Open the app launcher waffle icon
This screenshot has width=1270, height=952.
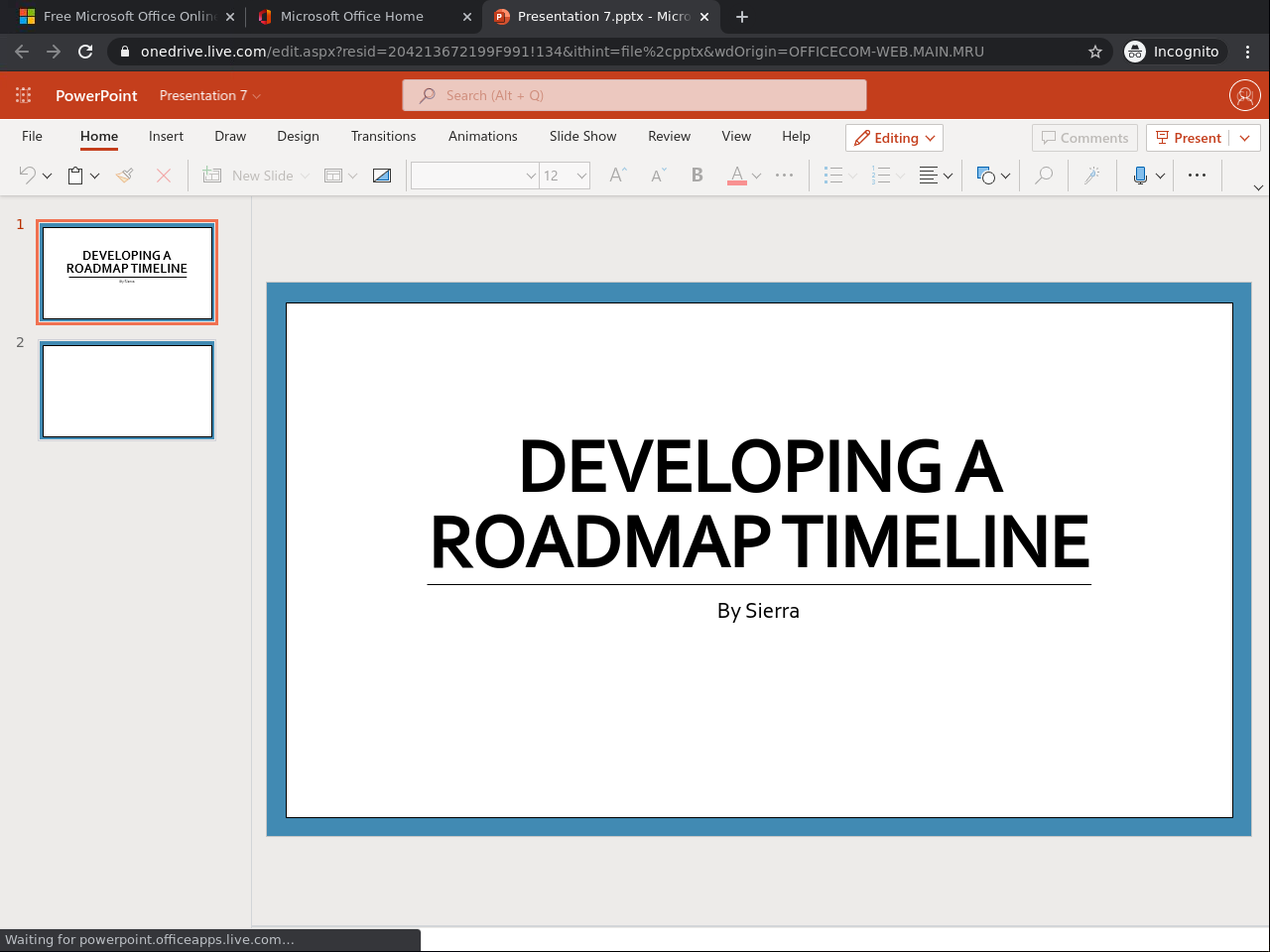[24, 95]
